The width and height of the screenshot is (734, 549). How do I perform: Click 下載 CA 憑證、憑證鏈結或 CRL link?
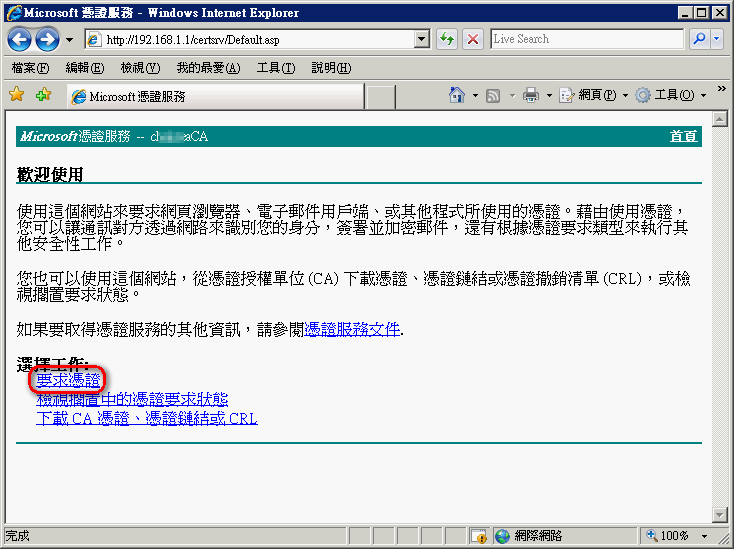tap(147, 418)
